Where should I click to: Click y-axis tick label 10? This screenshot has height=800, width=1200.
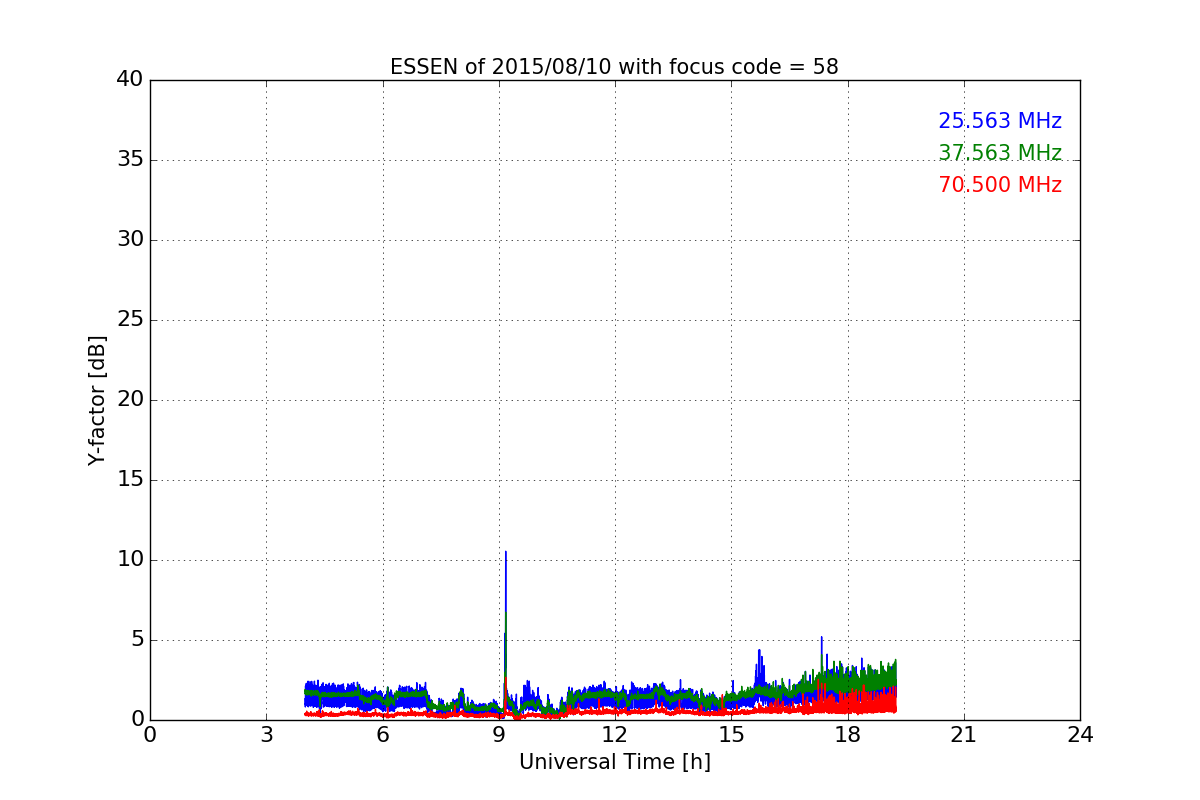click(x=129, y=560)
